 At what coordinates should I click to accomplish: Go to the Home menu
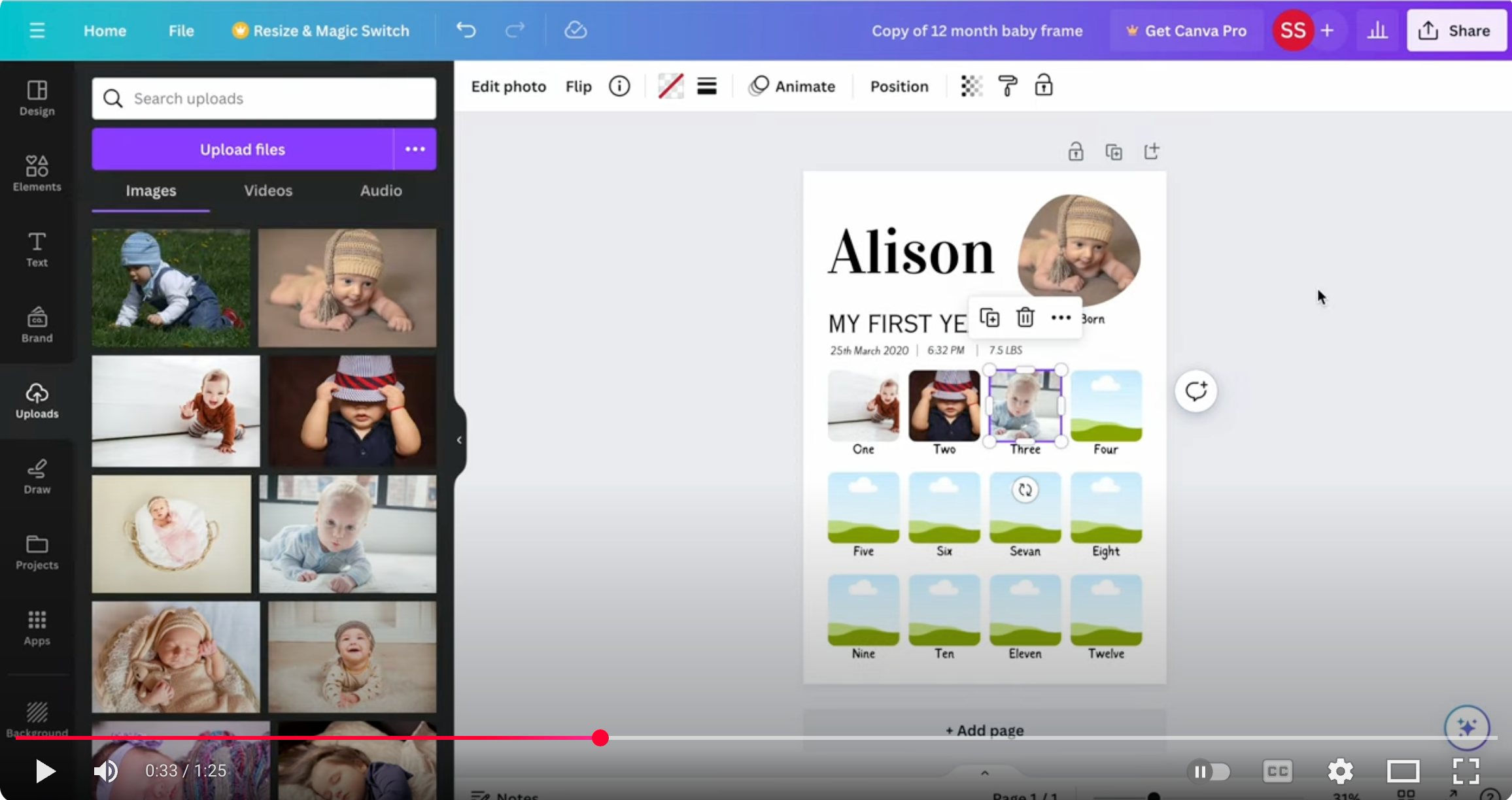point(105,31)
